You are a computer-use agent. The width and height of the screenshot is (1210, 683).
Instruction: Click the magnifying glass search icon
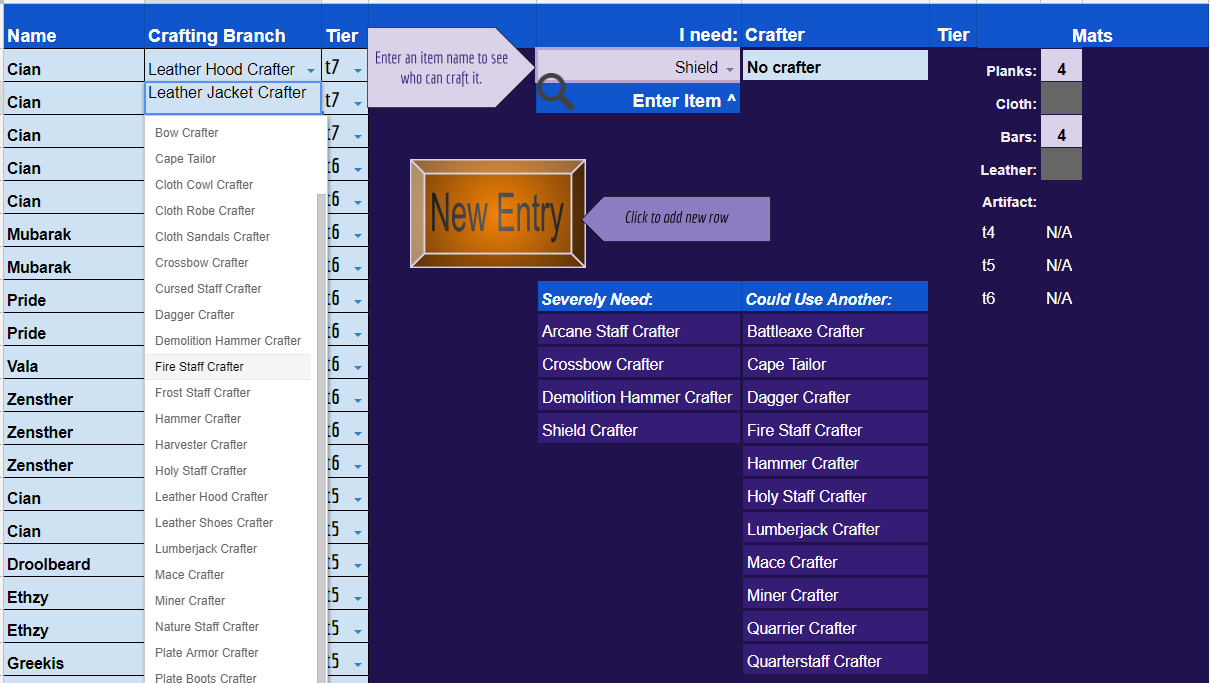(555, 93)
